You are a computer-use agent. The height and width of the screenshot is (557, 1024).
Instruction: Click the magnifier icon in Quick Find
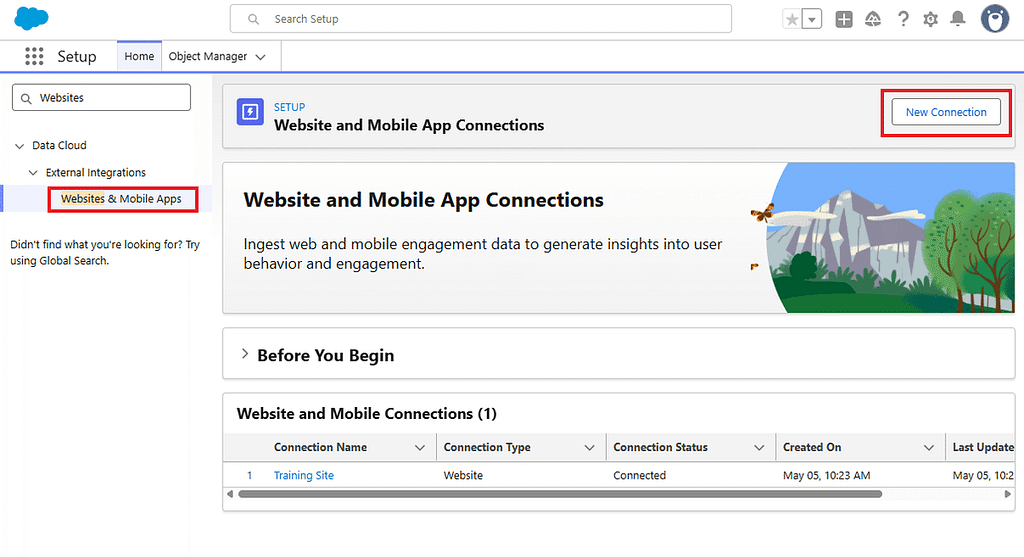click(x=26, y=99)
